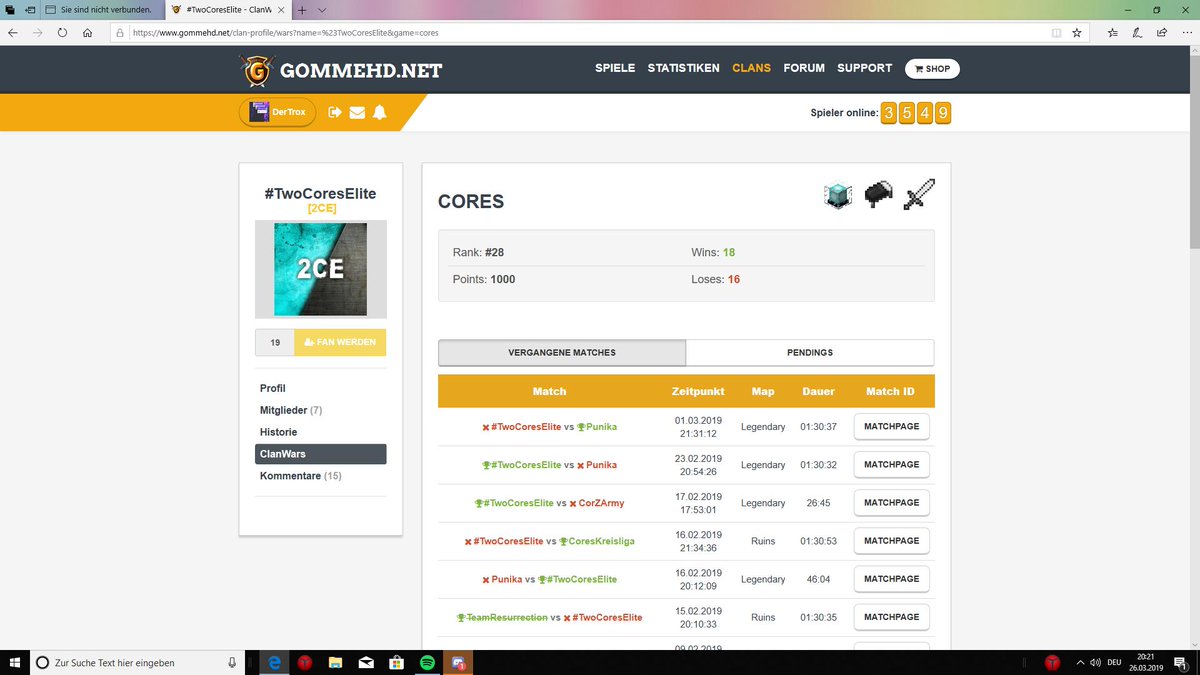Viewport: 1200px width, 675px height.
Task: Click the GommeHD.net logo
Action: (x=341, y=70)
